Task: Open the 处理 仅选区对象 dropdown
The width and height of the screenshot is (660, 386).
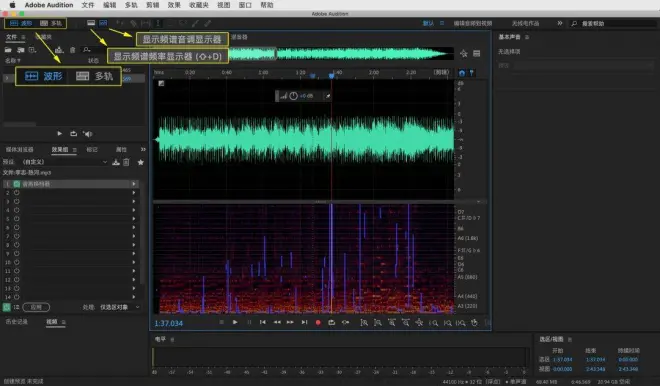Action: pos(120,307)
